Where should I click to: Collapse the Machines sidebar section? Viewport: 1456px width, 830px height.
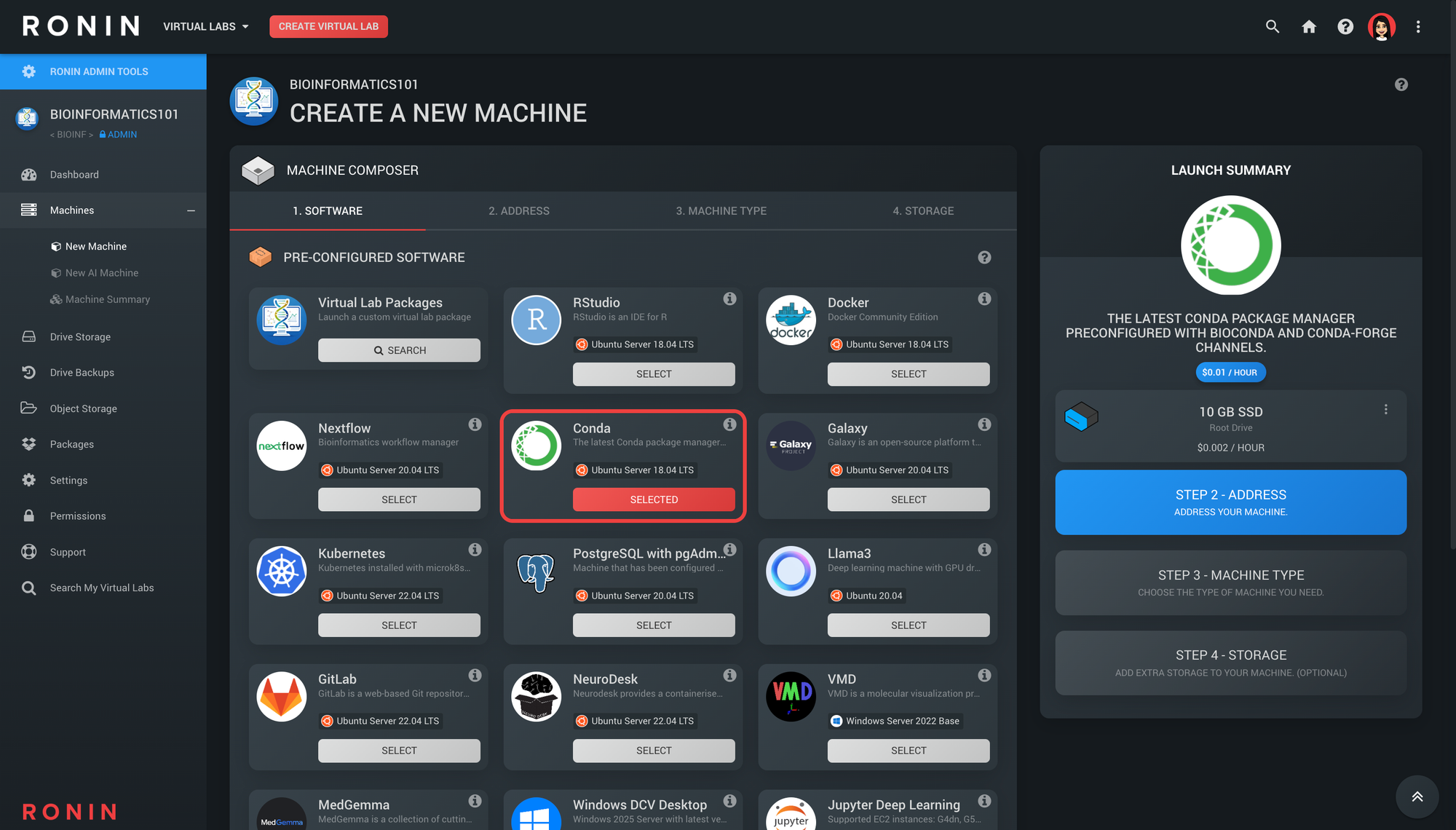click(x=191, y=210)
